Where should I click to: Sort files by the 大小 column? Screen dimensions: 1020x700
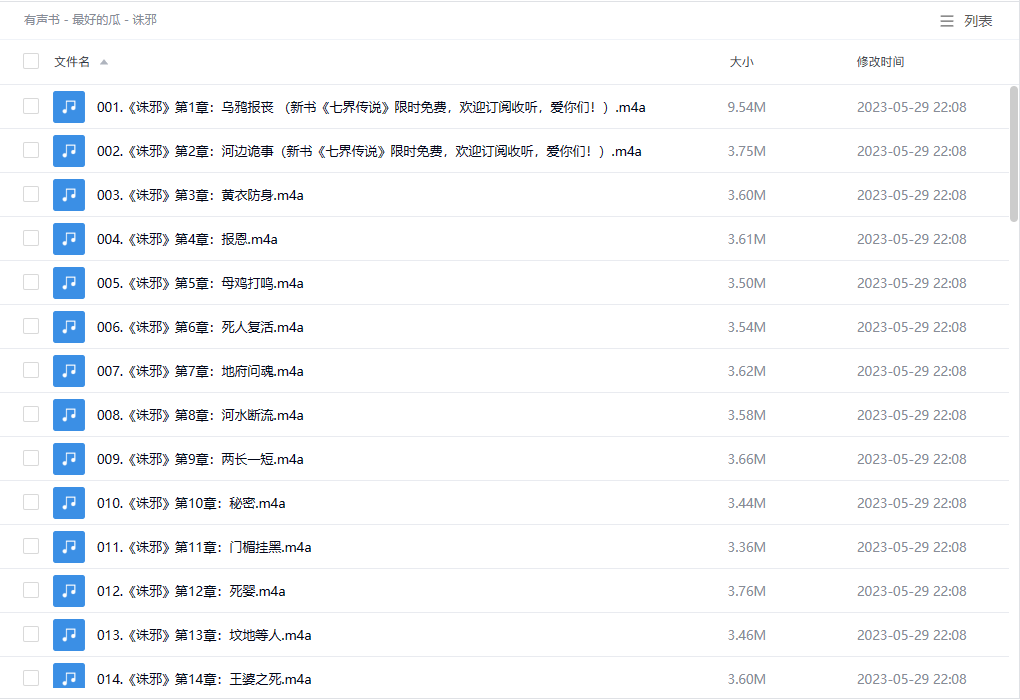pyautogui.click(x=743, y=61)
